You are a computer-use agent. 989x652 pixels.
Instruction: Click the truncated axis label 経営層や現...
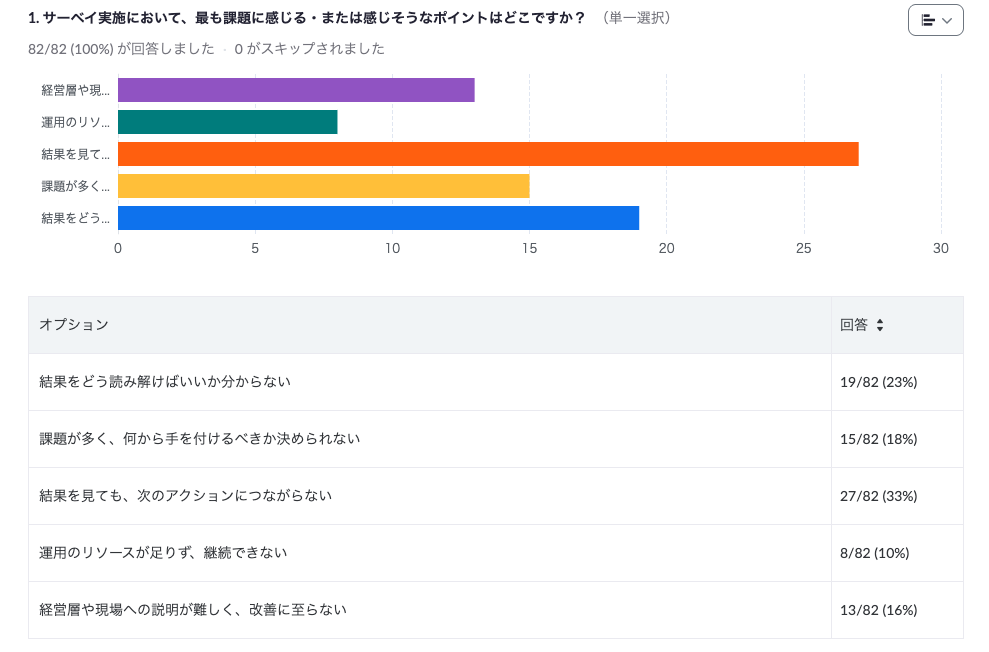point(75,90)
